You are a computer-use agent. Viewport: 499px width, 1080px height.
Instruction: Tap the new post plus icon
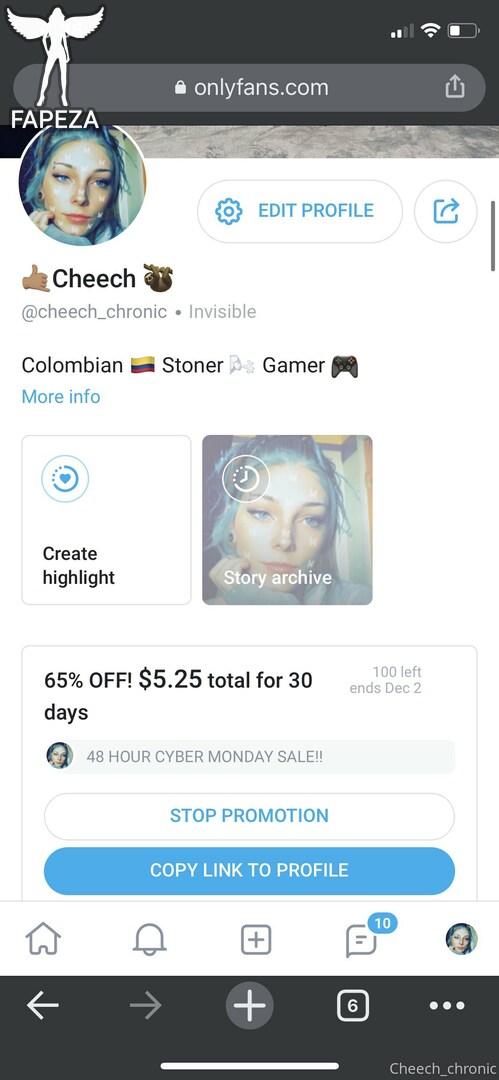pos(256,940)
